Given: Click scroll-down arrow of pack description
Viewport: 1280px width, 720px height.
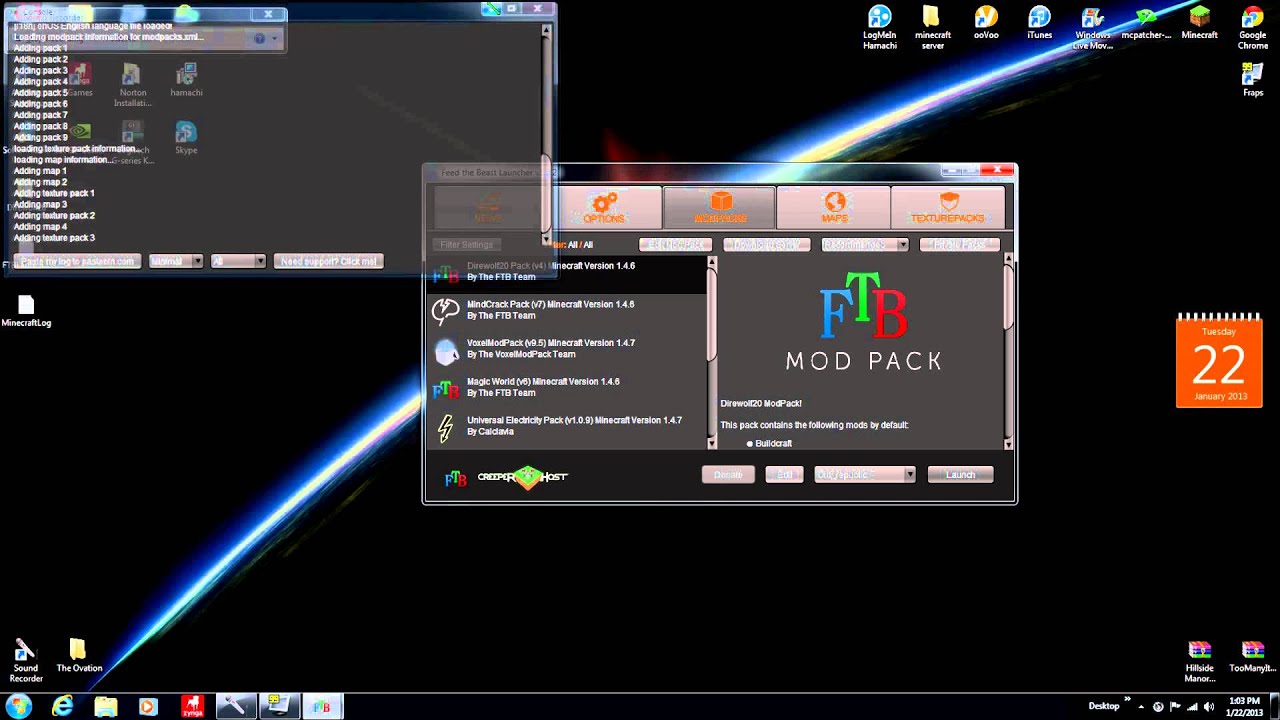Looking at the screenshot, I should pyautogui.click(x=1008, y=444).
